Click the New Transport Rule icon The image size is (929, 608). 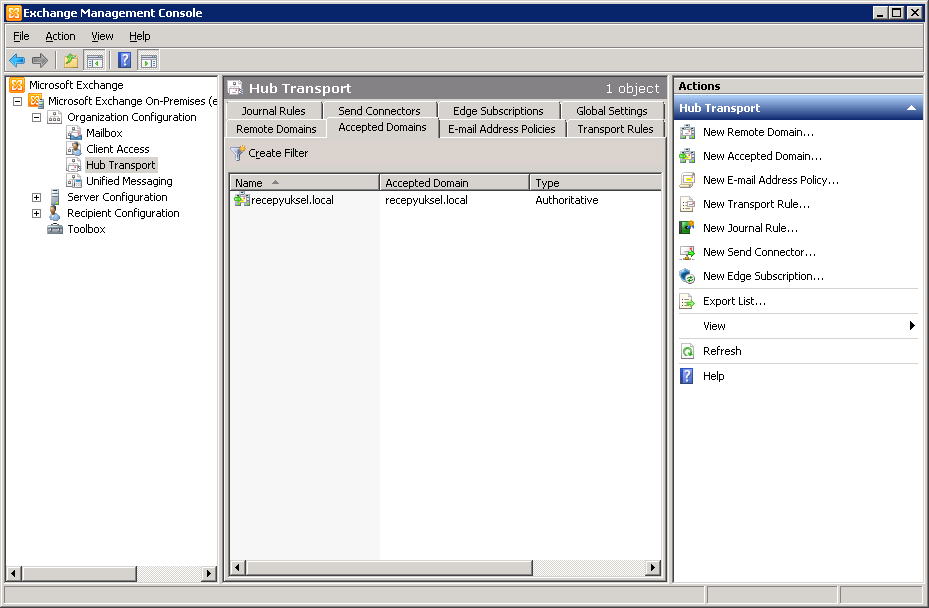click(687, 204)
